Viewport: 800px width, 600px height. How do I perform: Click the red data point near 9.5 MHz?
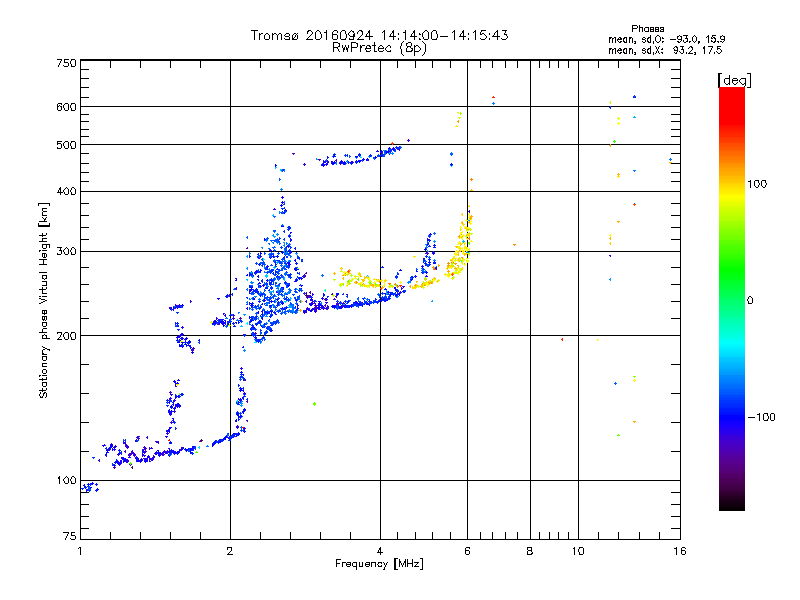click(x=562, y=339)
